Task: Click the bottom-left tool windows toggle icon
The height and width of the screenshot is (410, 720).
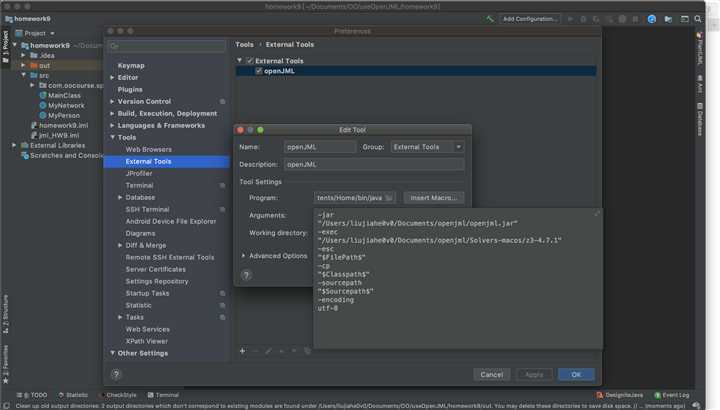Action: [6, 406]
